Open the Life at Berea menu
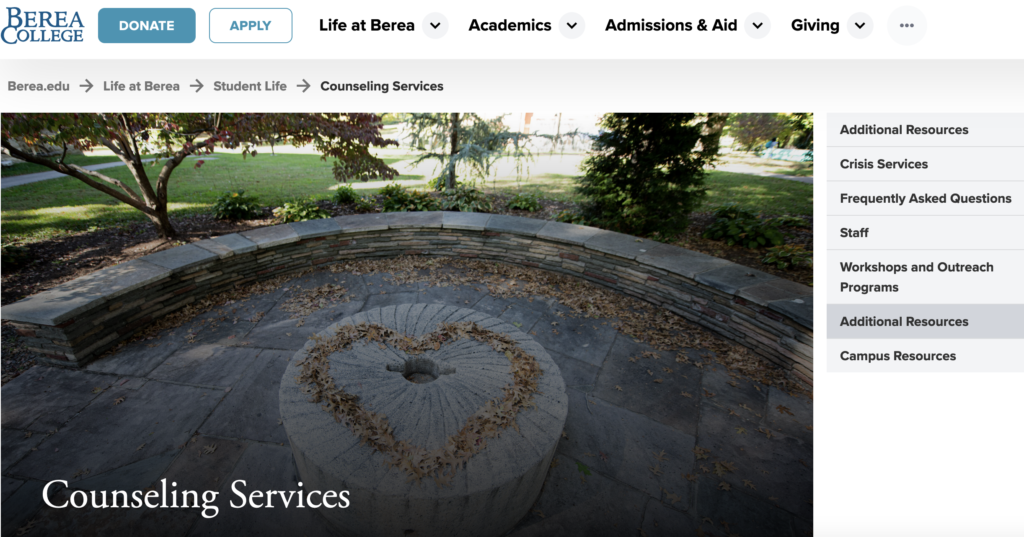Image resolution: width=1024 pixels, height=537 pixels. (366, 25)
